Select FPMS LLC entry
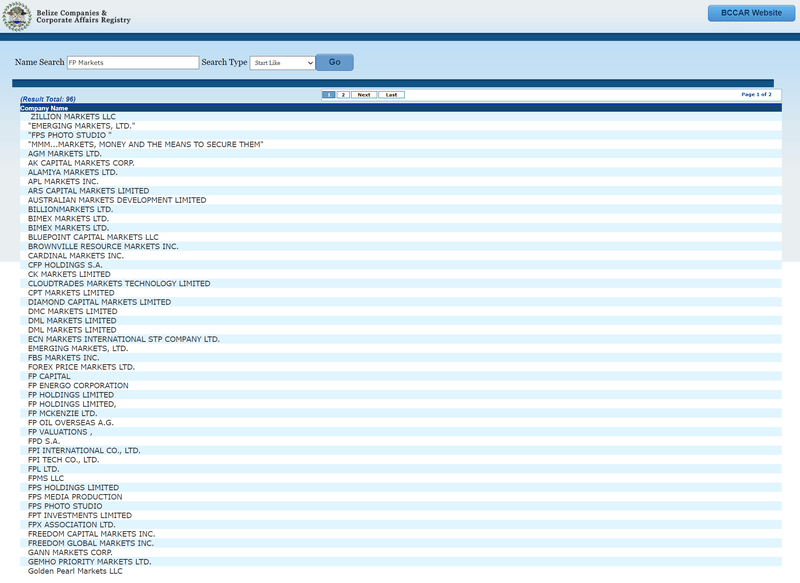The height and width of the screenshot is (583, 800). click(46, 478)
